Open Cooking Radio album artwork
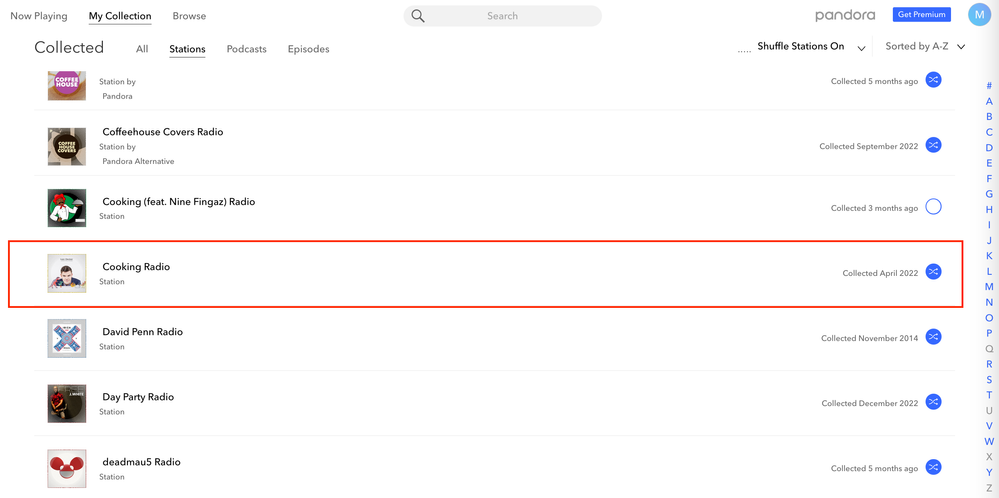The height and width of the screenshot is (498, 999). click(67, 273)
